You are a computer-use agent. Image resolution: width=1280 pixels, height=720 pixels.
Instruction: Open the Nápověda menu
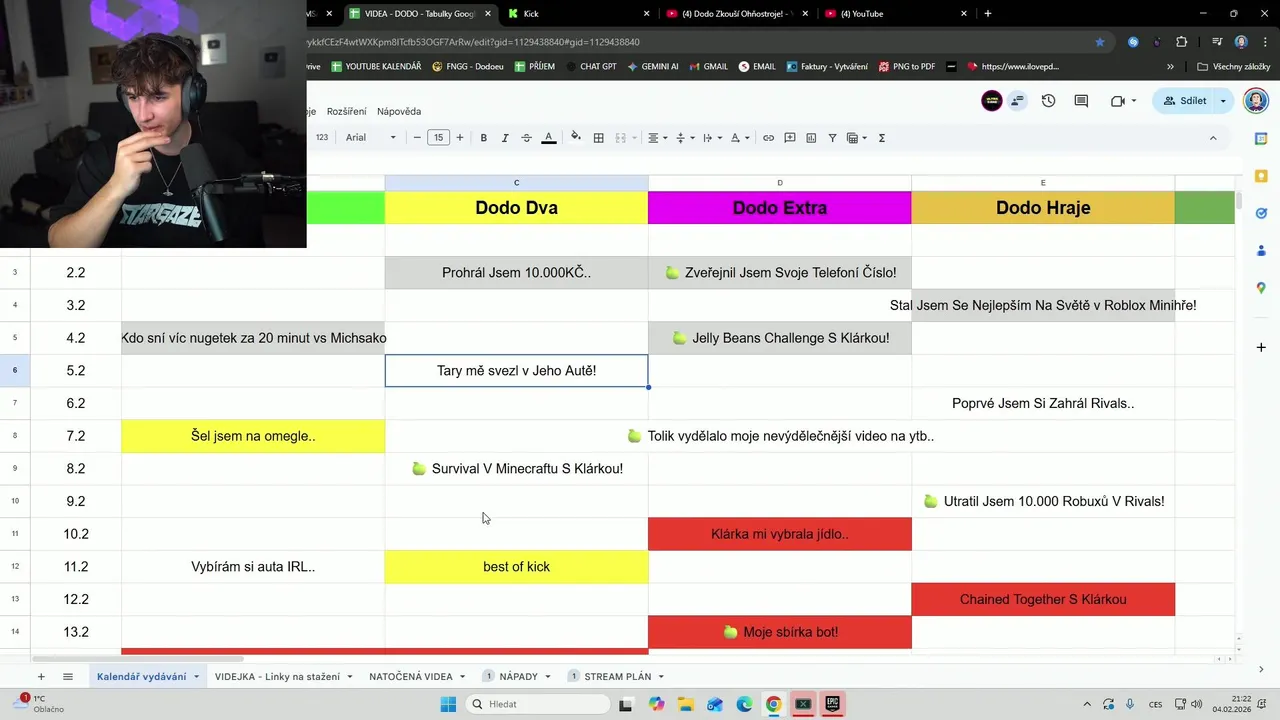(x=399, y=111)
